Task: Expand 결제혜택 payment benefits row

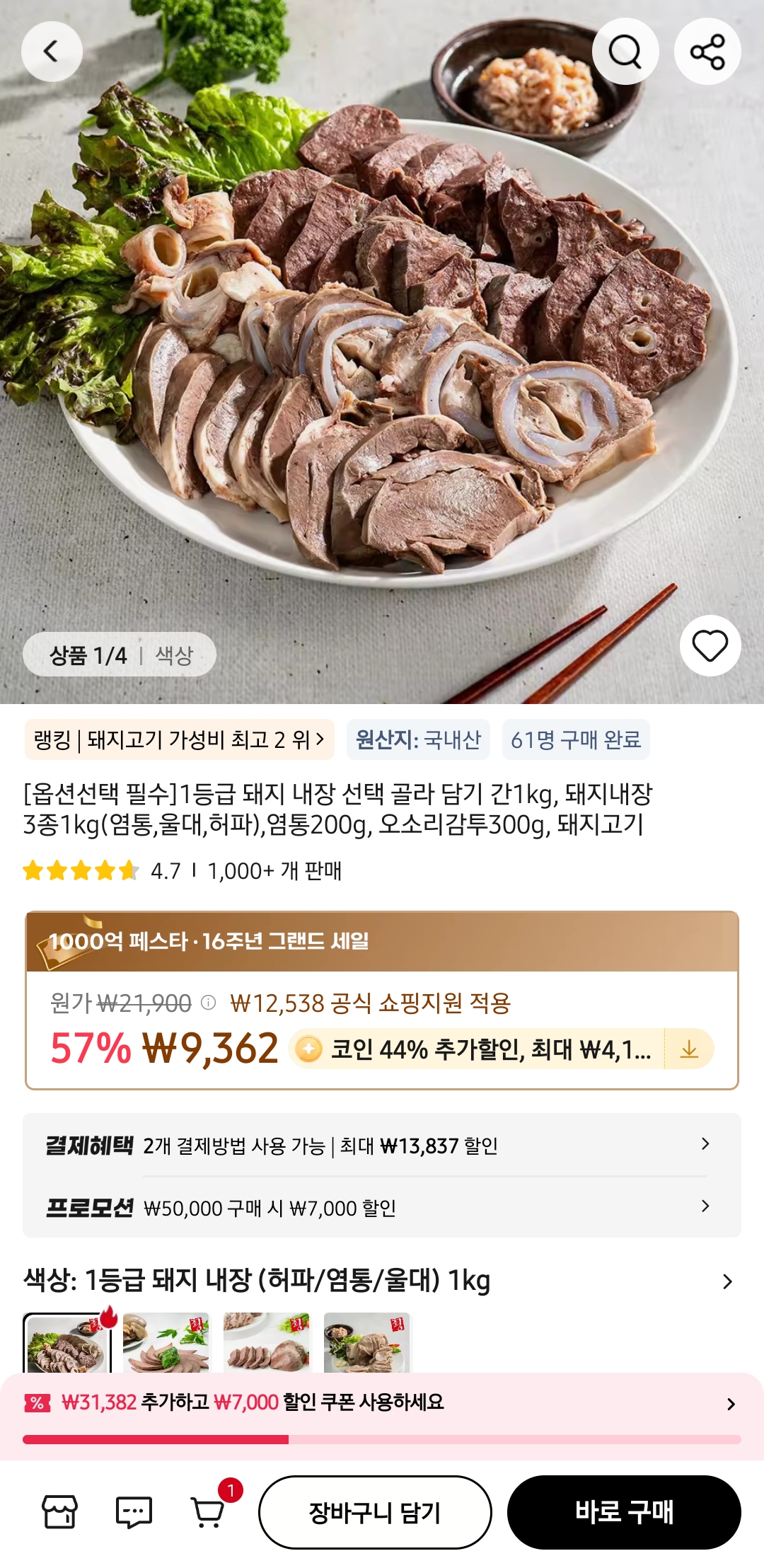Action: click(705, 1144)
